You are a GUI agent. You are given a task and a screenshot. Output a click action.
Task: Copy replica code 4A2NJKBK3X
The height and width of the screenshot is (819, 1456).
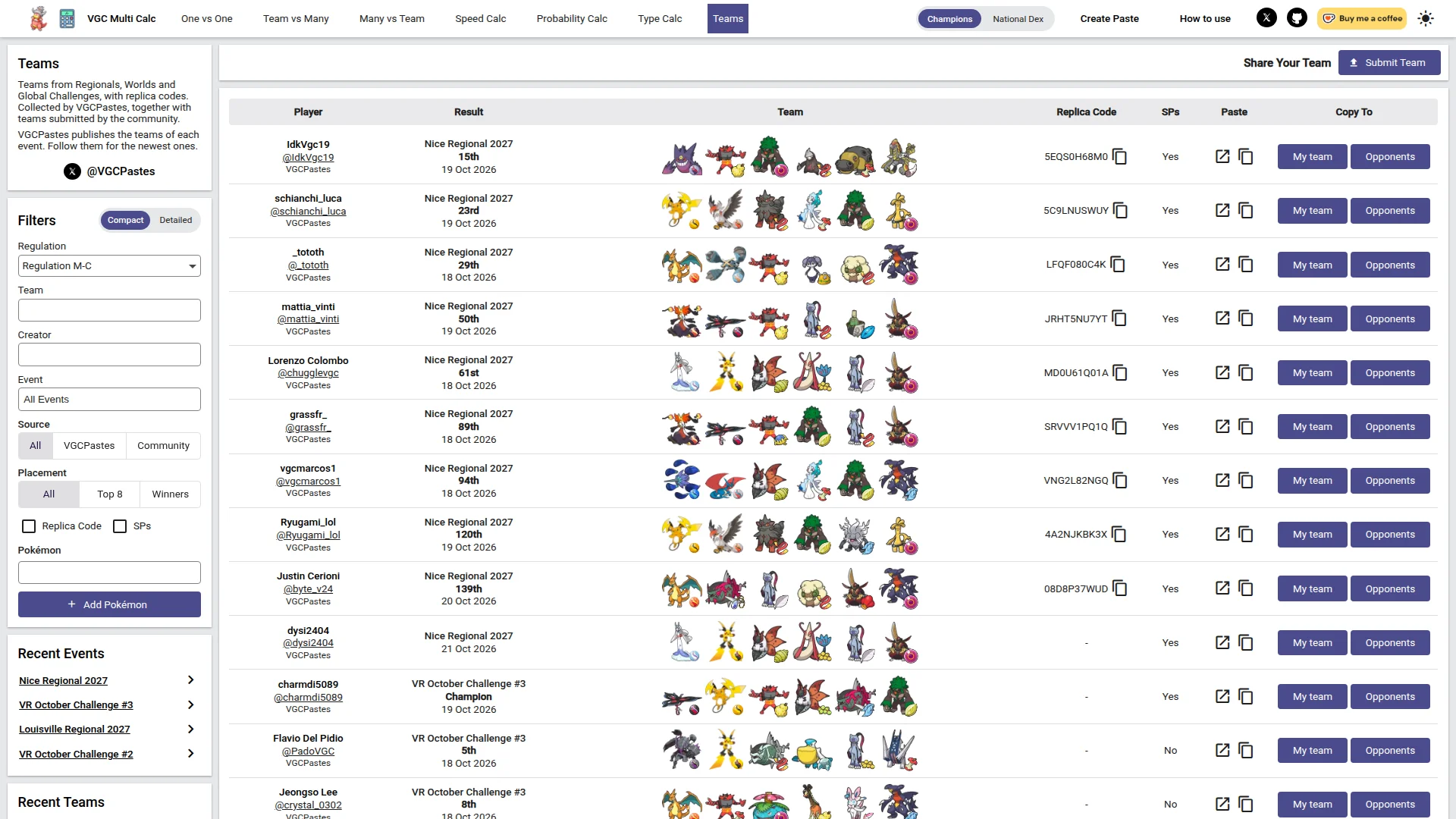tap(1119, 535)
